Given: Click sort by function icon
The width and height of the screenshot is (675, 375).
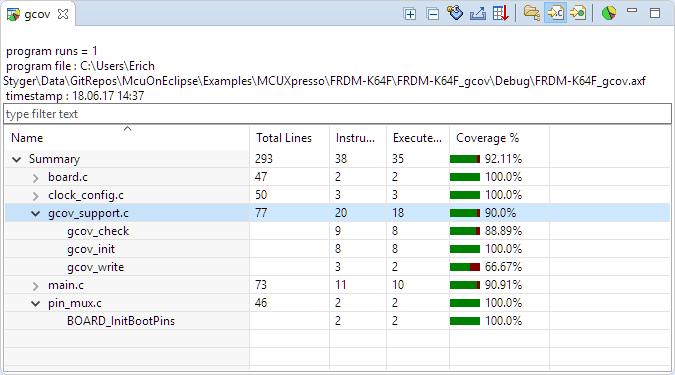Looking at the screenshot, I should tap(578, 13).
